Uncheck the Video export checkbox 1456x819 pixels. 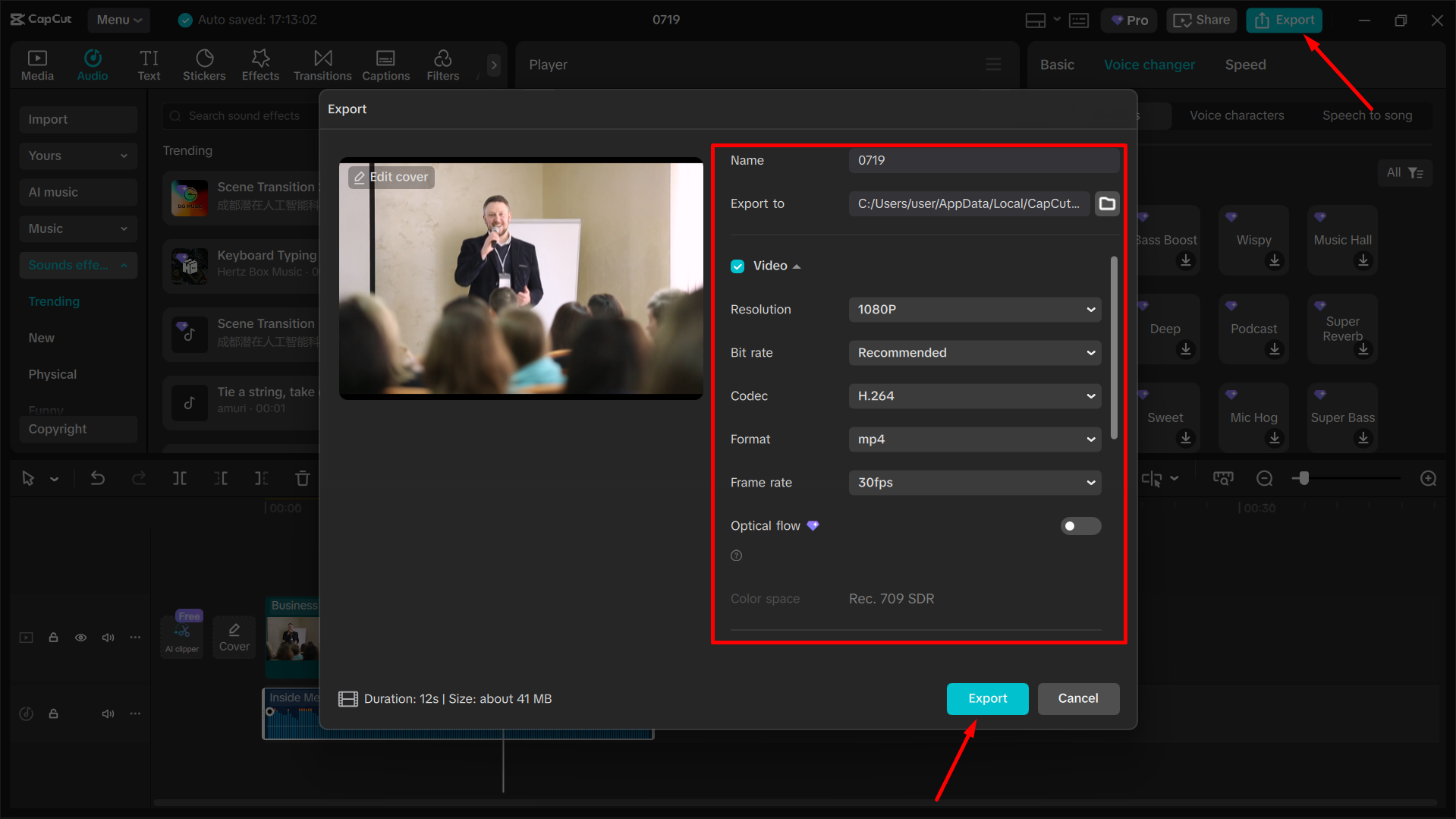tap(737, 266)
